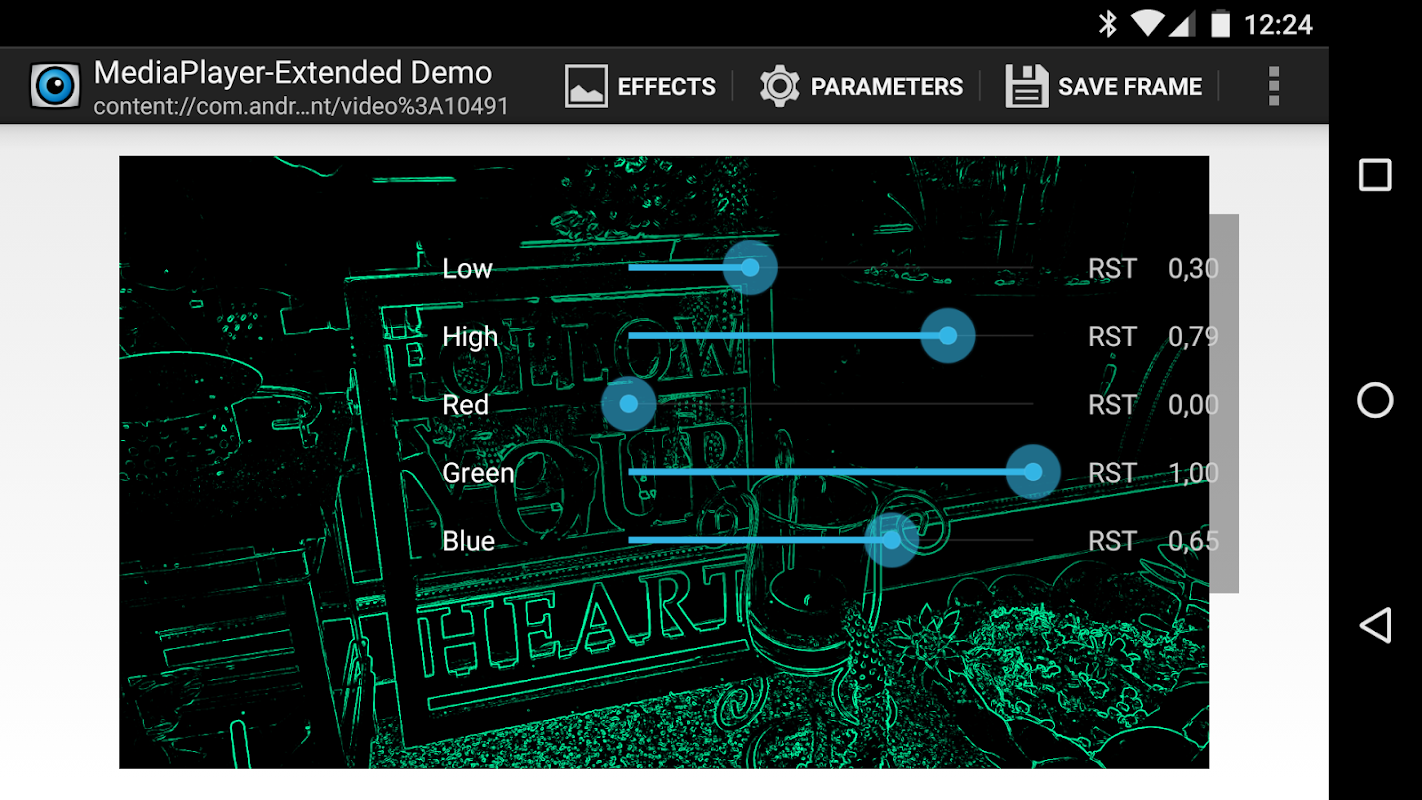The height and width of the screenshot is (800, 1422).
Task: Click the Green slider handle
Action: (x=1033, y=472)
